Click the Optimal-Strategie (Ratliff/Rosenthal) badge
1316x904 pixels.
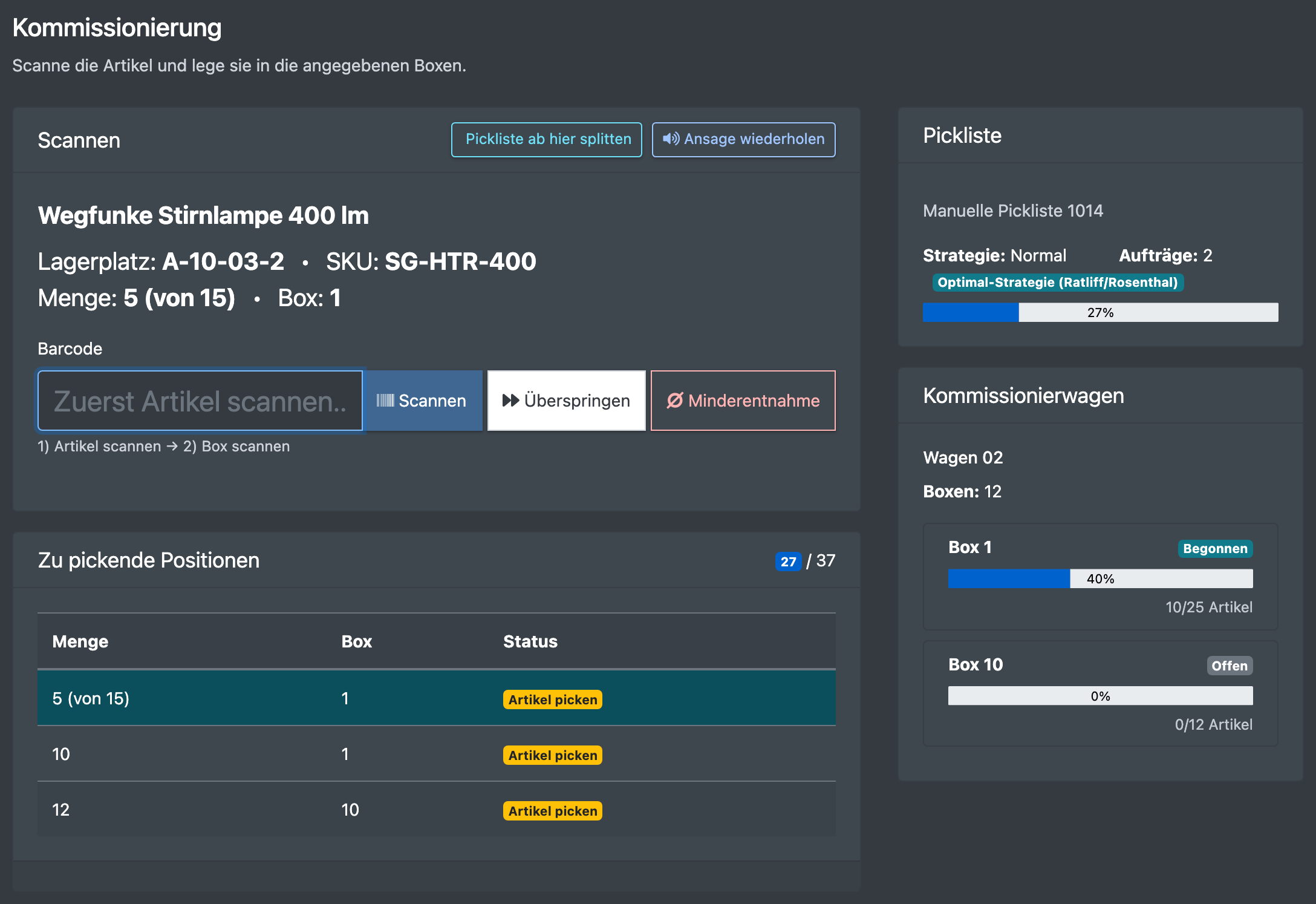[x=1058, y=283]
